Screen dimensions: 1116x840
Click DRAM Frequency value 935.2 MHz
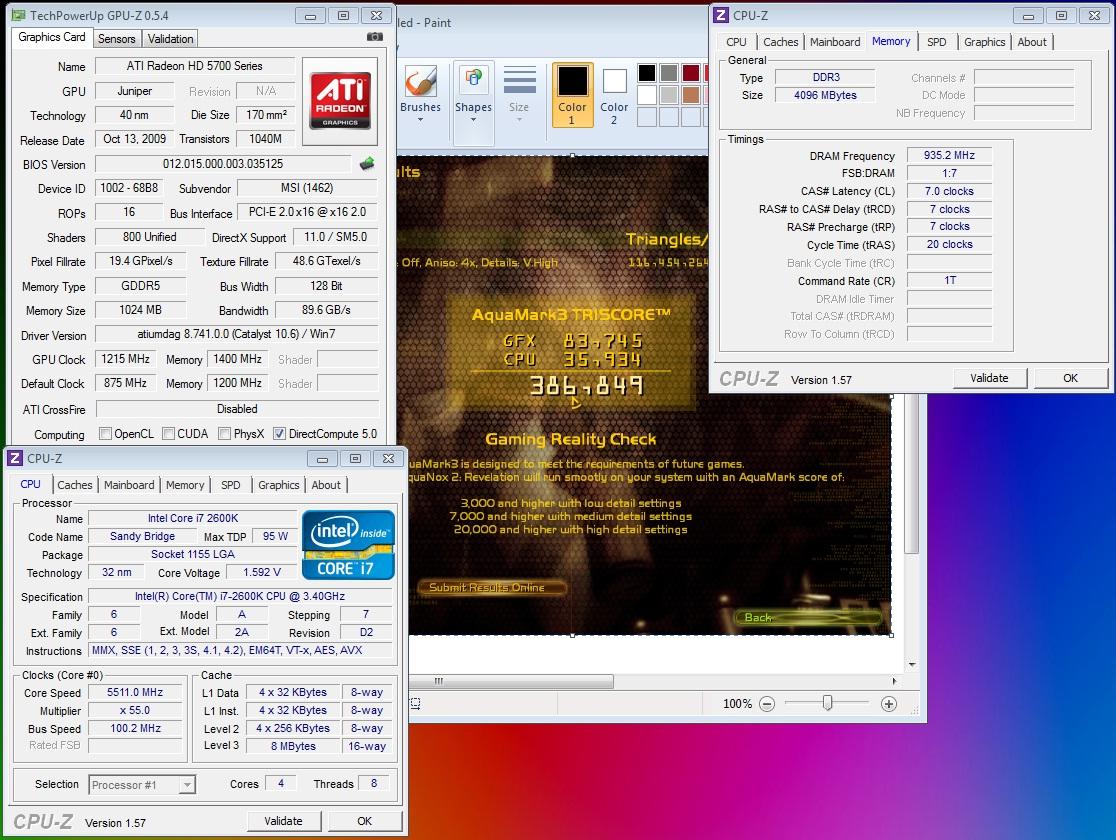949,155
